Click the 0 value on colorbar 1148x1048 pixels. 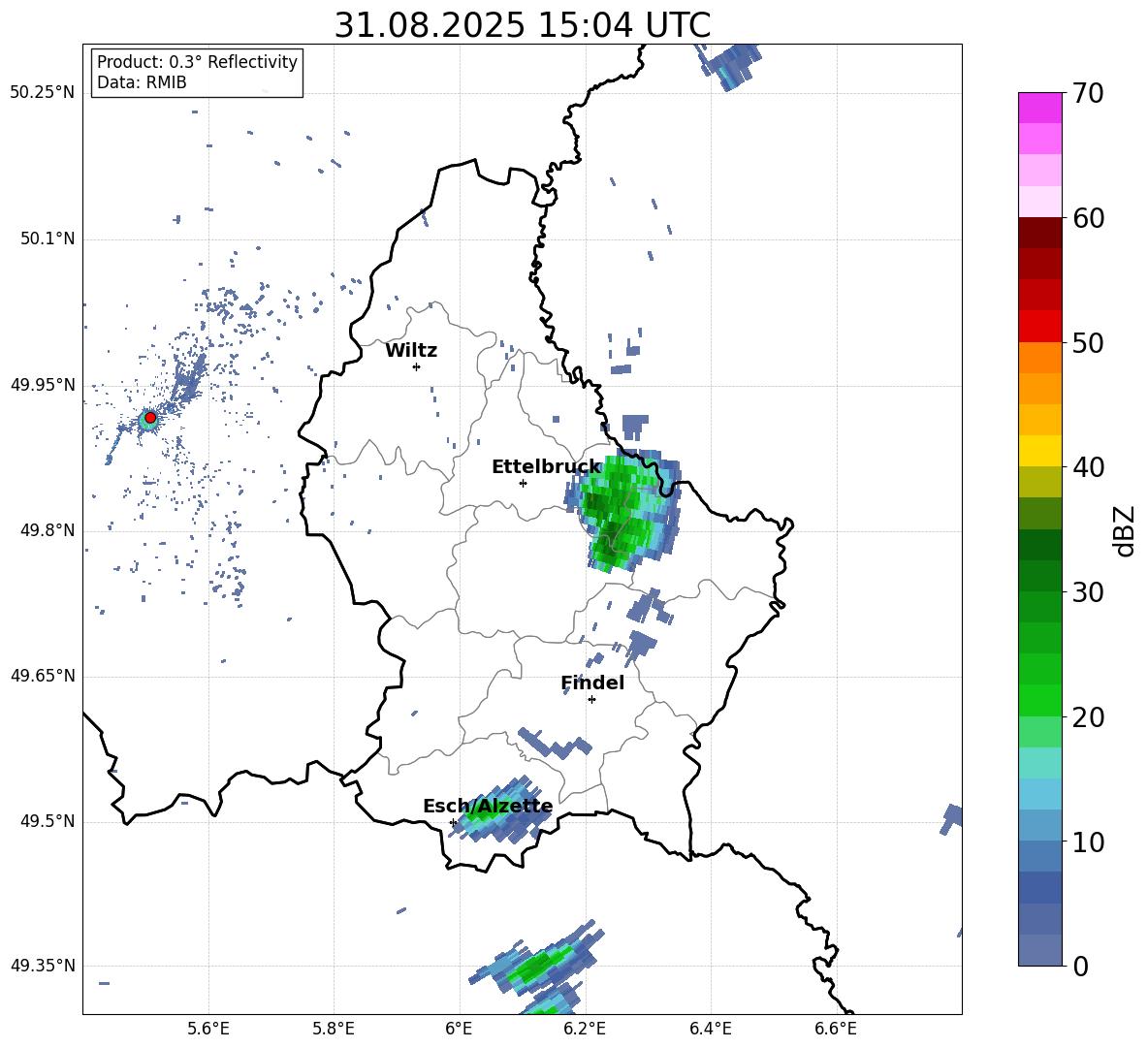1080,967
